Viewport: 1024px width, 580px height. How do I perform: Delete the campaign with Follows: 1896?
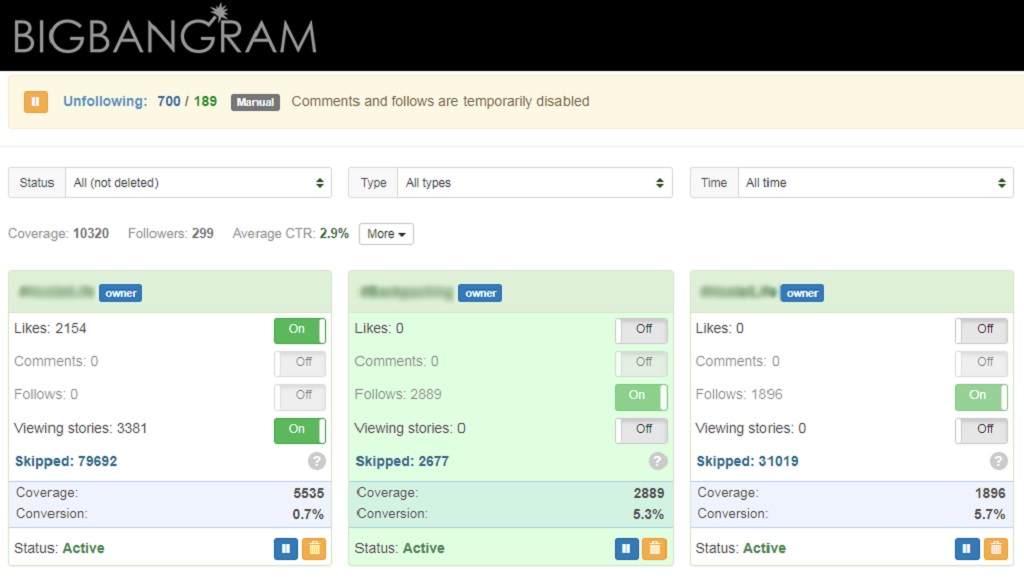click(x=996, y=549)
